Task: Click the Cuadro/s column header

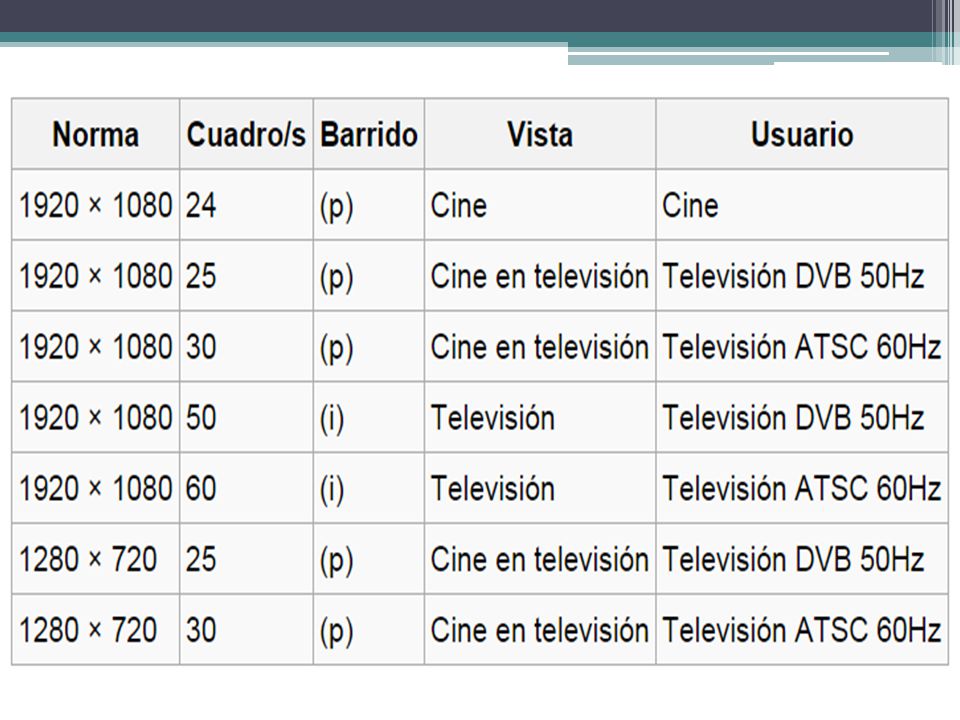Action: [246, 133]
